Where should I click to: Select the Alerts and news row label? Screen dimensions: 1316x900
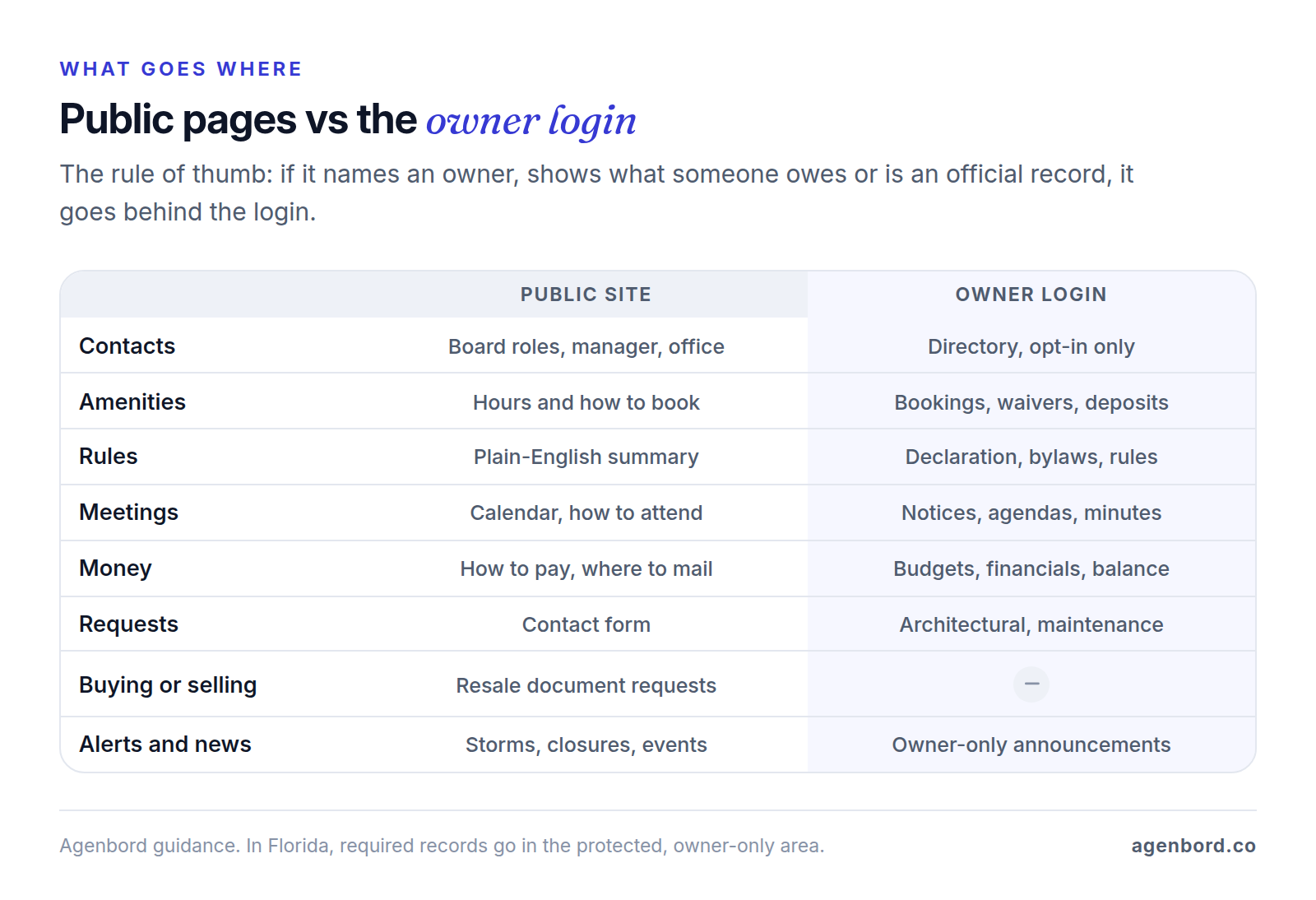pyautogui.click(x=164, y=745)
